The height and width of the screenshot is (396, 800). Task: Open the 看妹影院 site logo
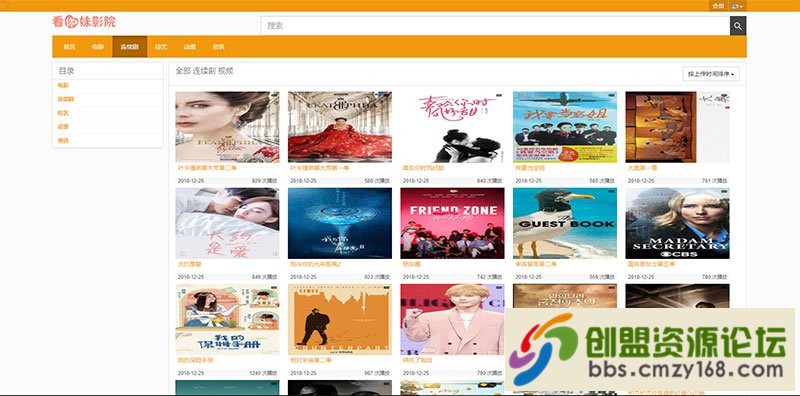[x=84, y=22]
